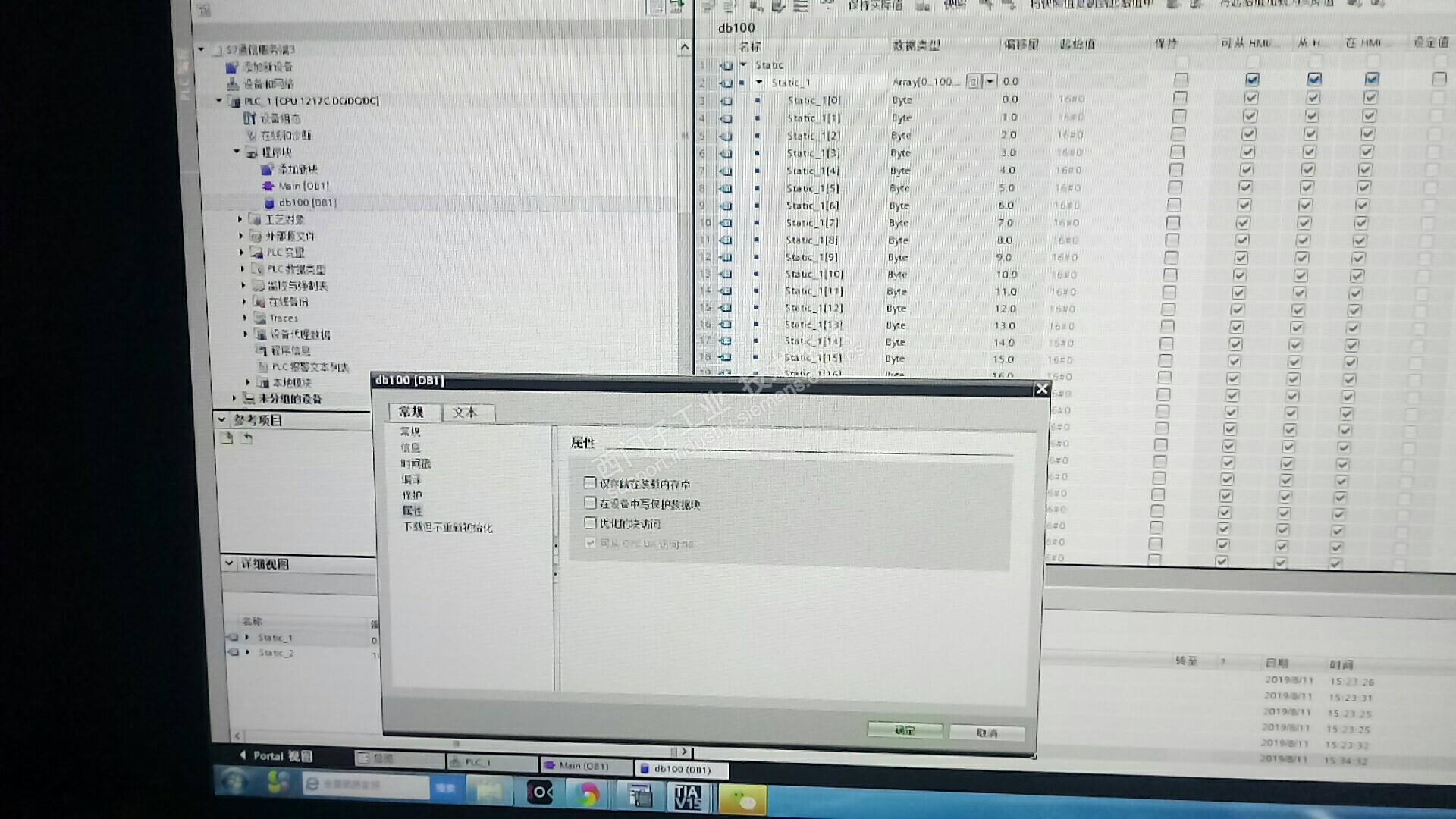
Task: Click the 确定 OK button
Action: coord(904,730)
